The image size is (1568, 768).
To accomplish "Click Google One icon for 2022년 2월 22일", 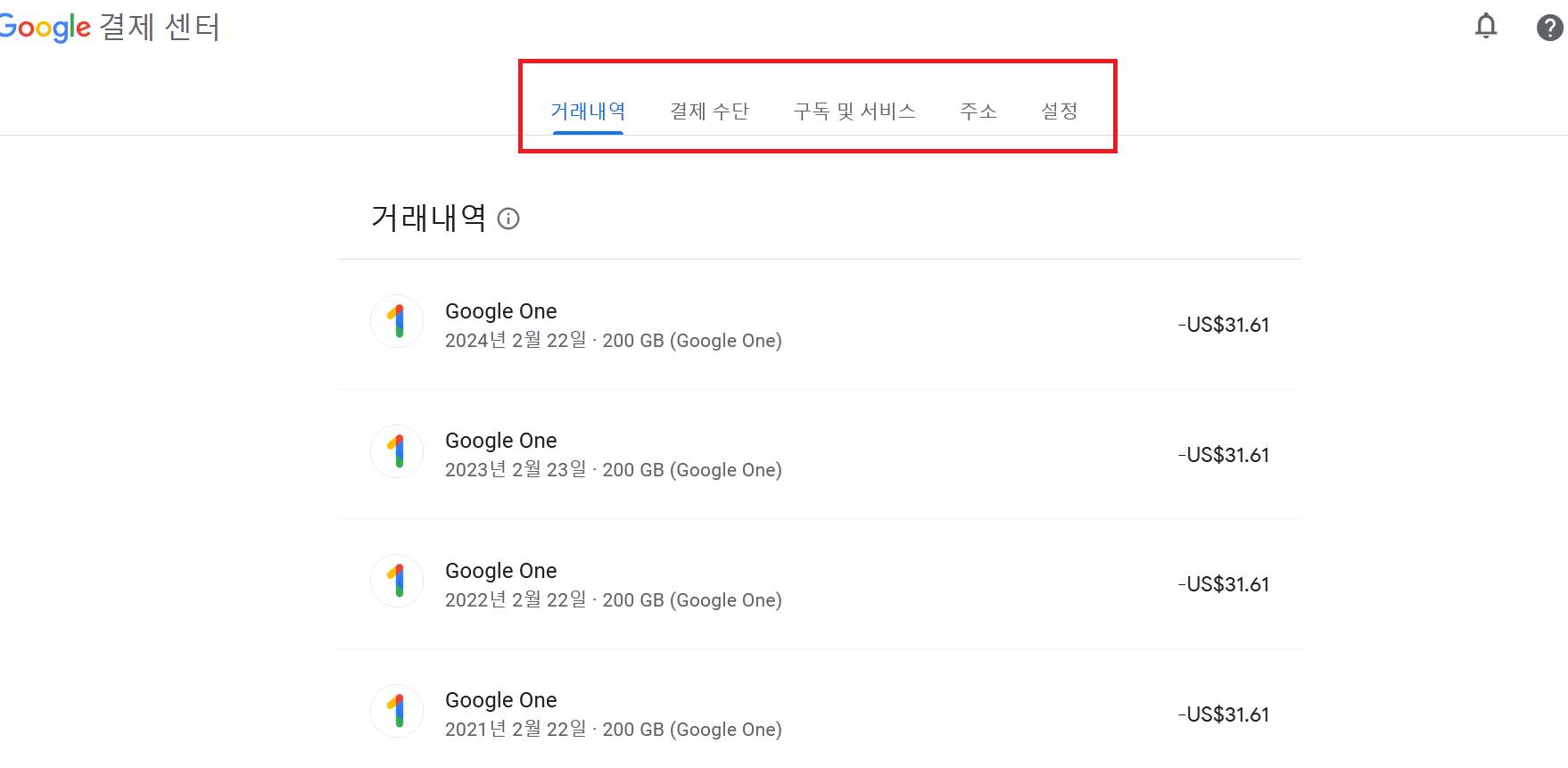I will (x=397, y=581).
